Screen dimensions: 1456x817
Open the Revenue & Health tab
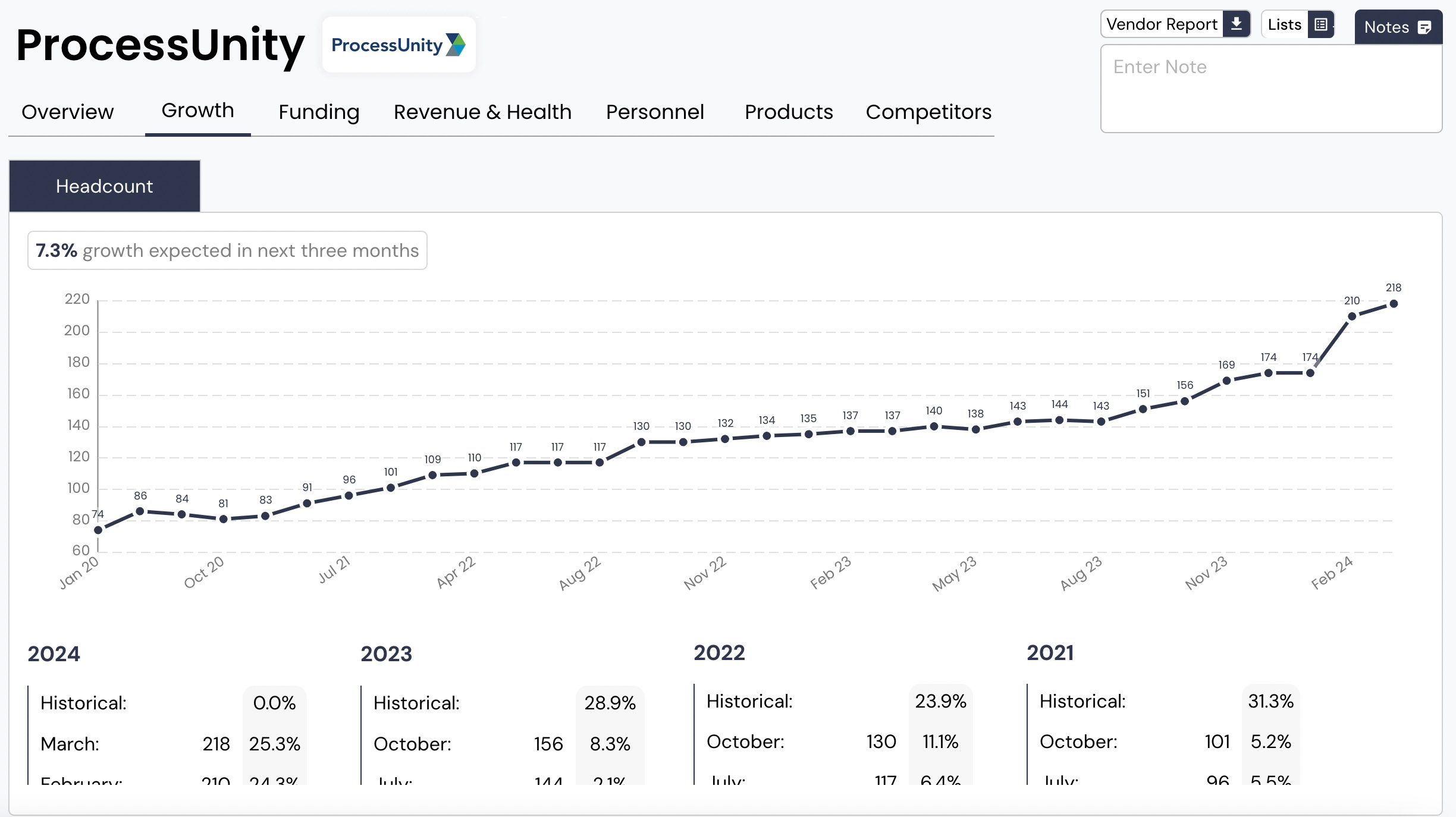tap(482, 112)
